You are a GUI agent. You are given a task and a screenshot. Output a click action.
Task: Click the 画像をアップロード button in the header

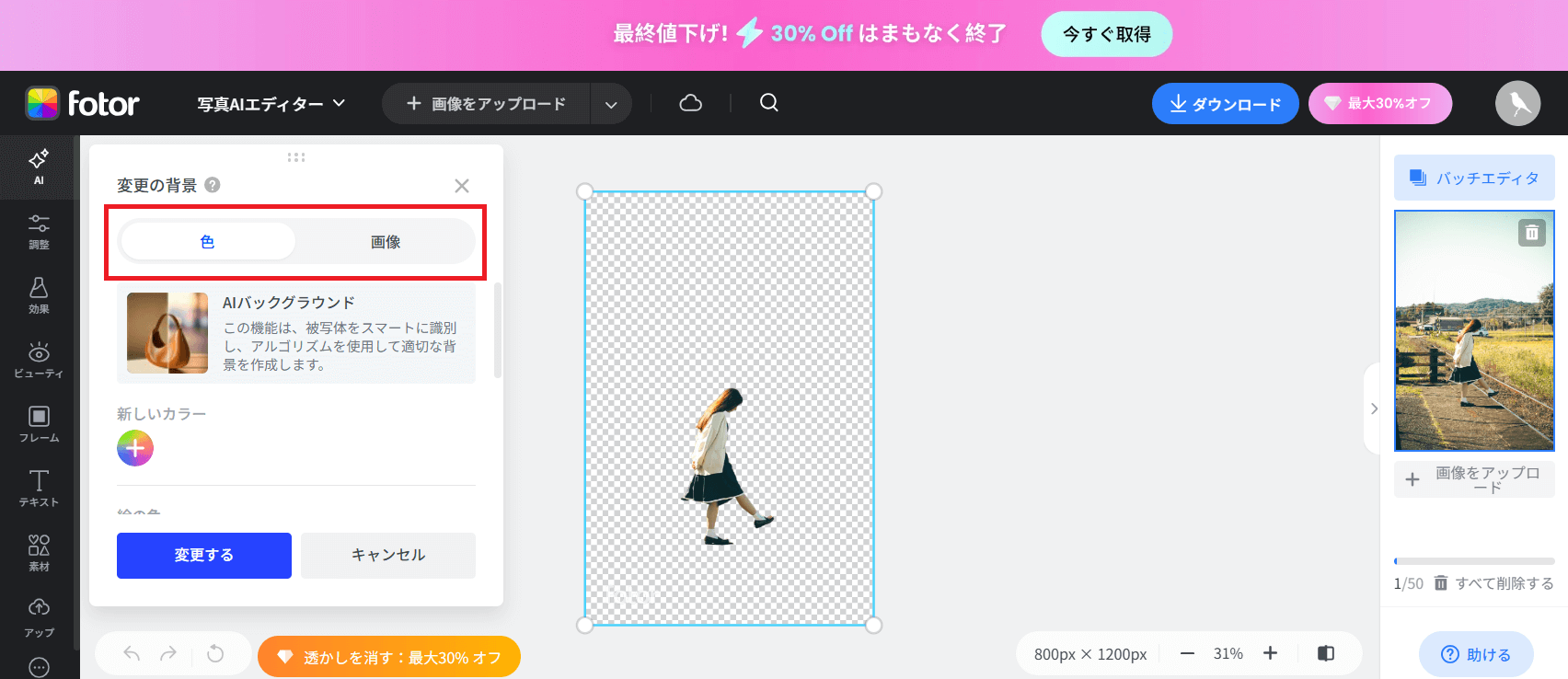(486, 104)
